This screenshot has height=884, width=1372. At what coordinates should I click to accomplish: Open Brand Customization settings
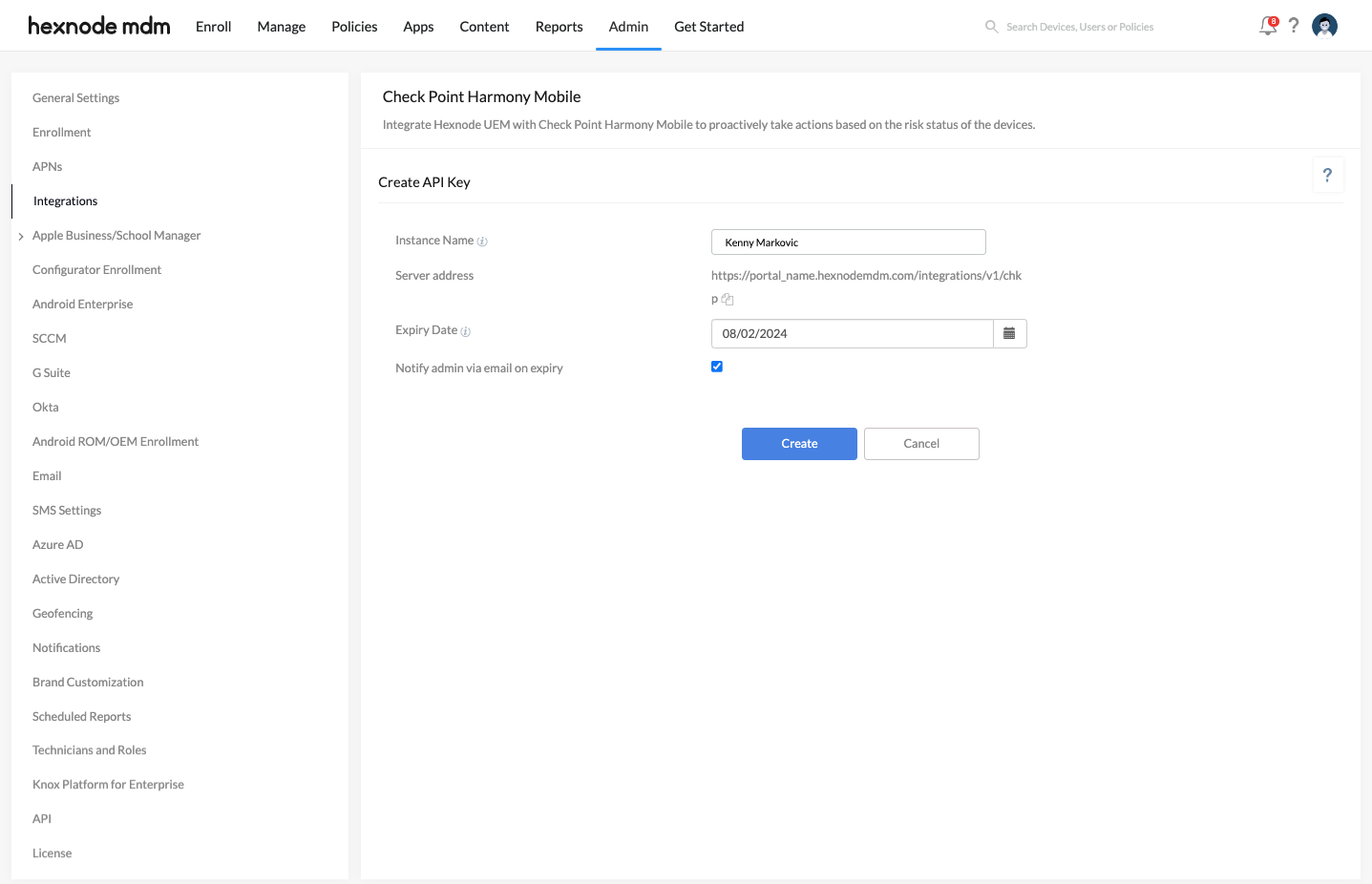coord(88,683)
